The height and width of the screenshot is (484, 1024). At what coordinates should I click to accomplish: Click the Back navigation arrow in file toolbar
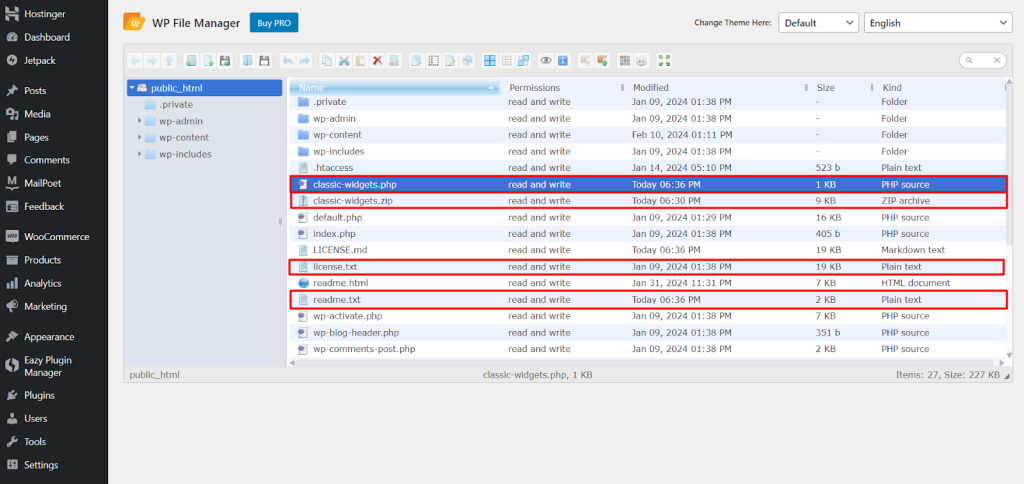pos(135,61)
